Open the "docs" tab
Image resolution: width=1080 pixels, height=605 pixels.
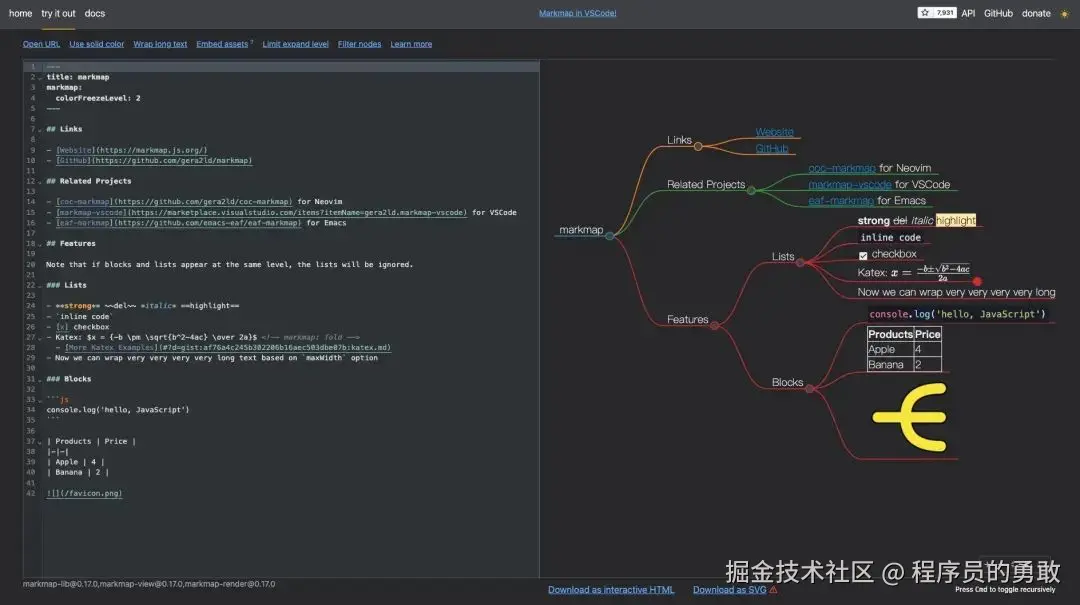click(94, 13)
